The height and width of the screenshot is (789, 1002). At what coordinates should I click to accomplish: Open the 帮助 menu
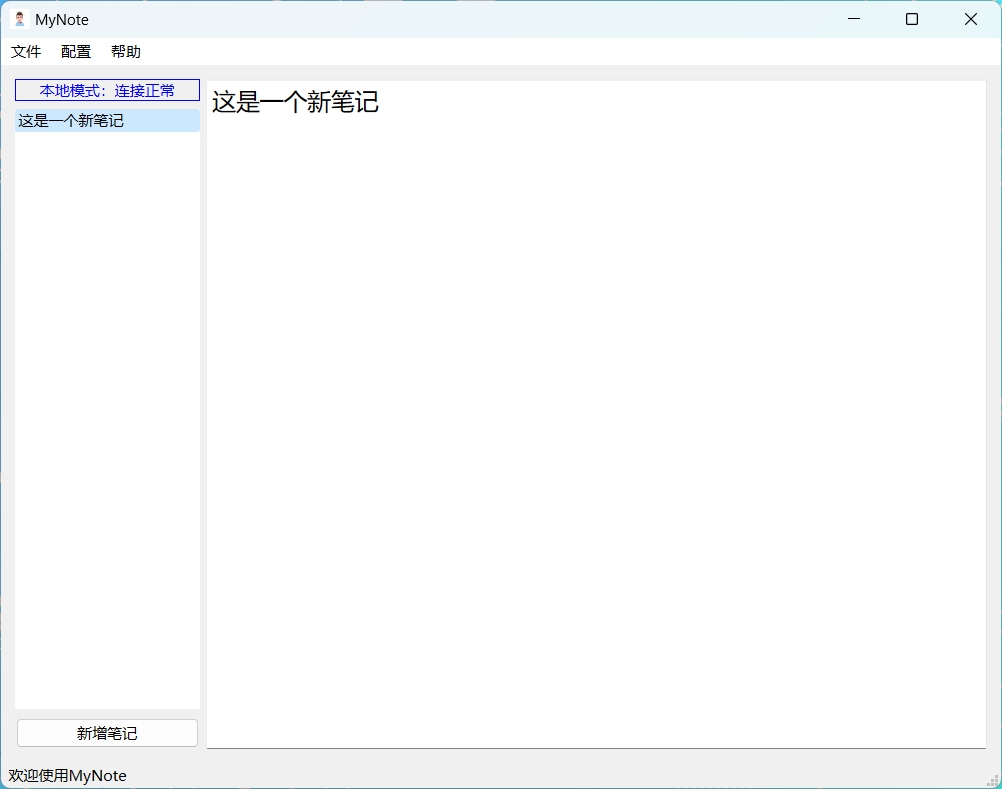point(126,52)
